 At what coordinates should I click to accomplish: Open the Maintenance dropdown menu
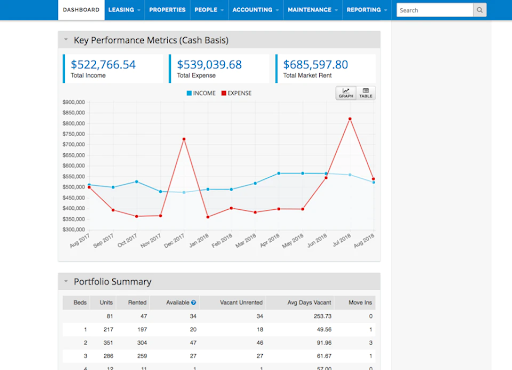coord(313,10)
